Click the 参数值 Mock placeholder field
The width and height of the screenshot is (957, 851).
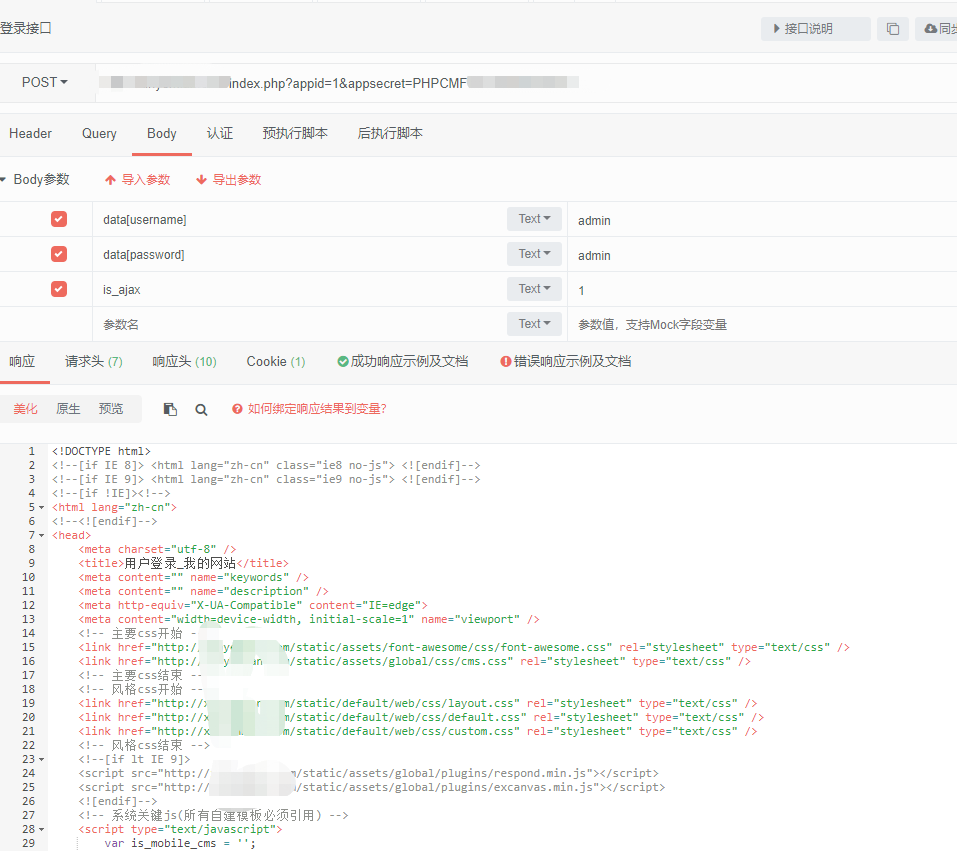pyautogui.click(x=762, y=325)
